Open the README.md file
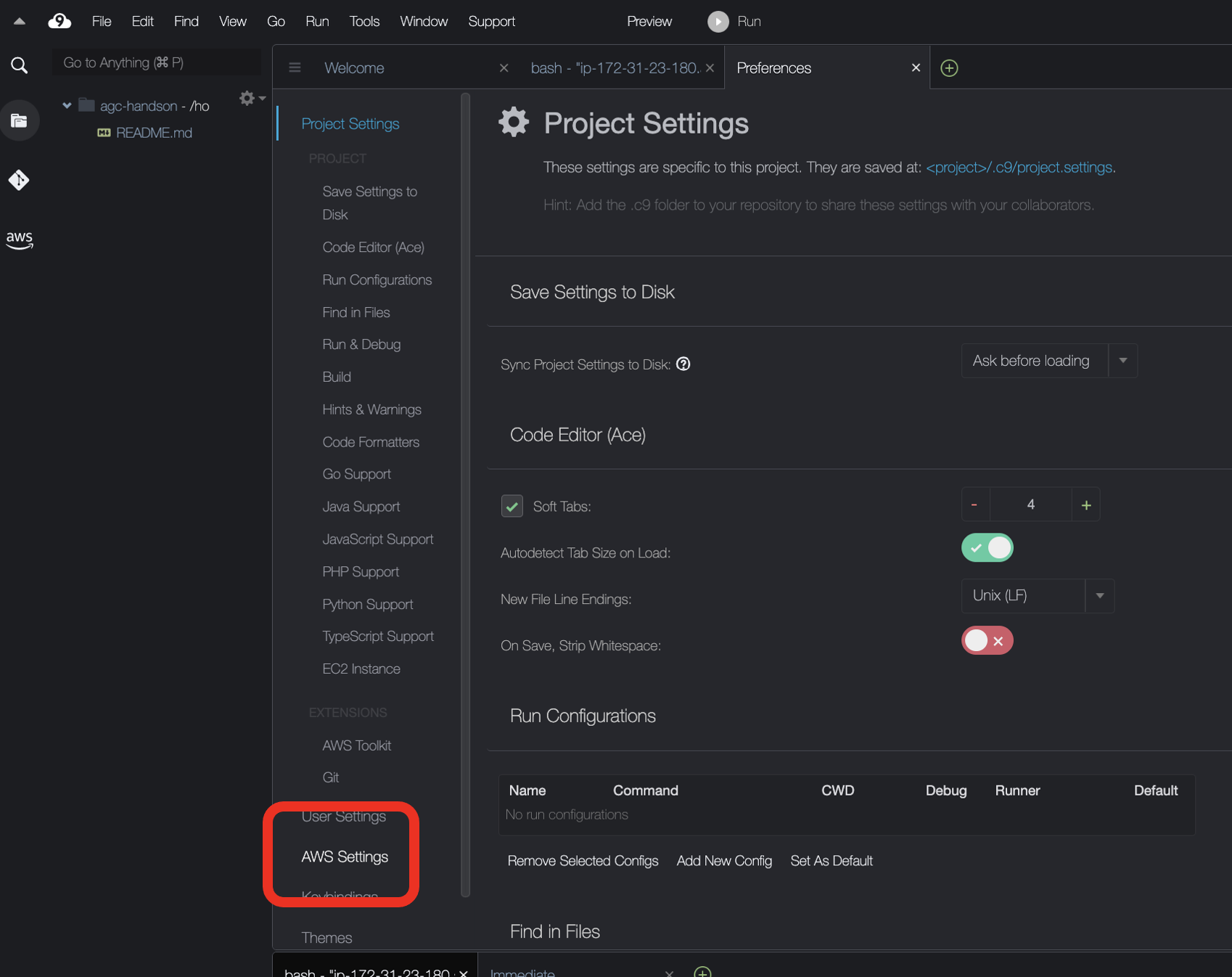Screen dimensions: 1232x977 (154, 133)
